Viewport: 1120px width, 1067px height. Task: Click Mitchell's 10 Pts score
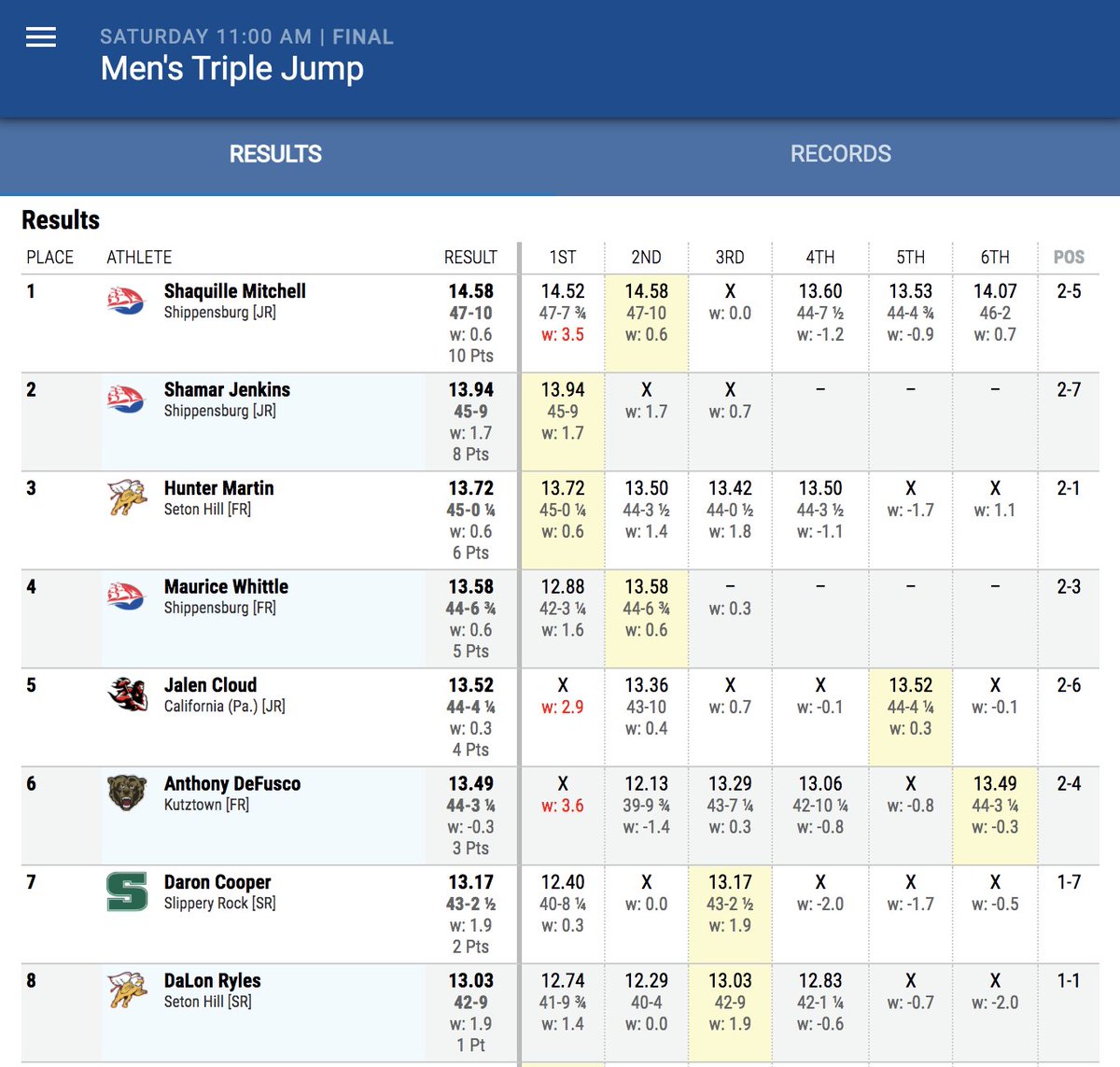click(x=470, y=356)
